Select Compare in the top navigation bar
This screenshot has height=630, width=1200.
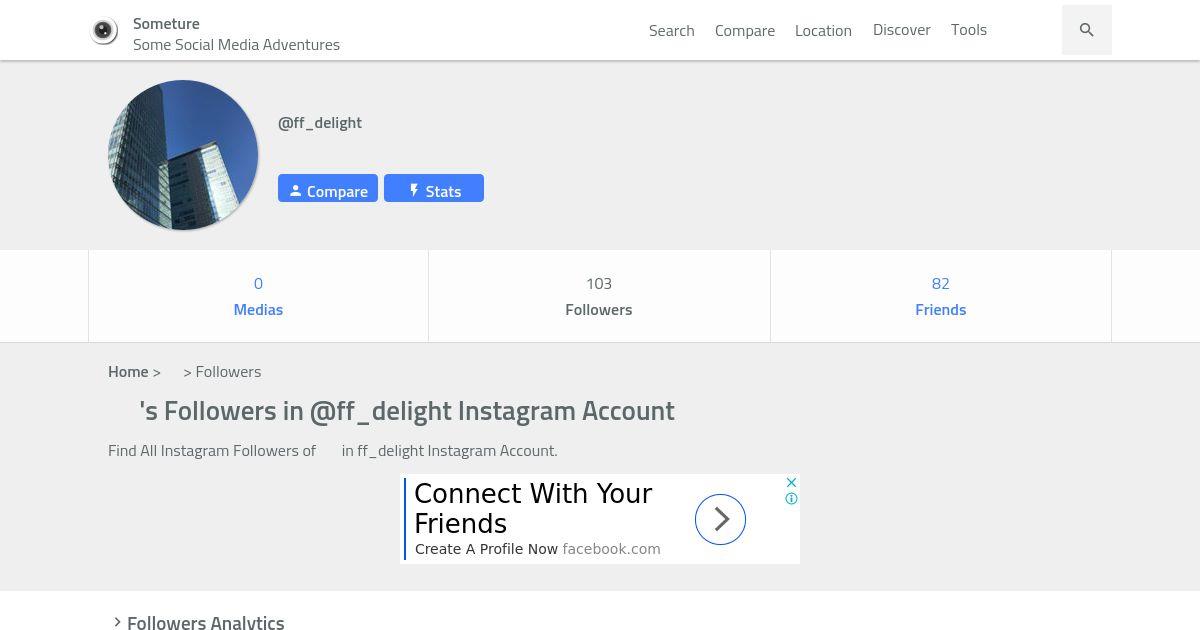point(744,30)
